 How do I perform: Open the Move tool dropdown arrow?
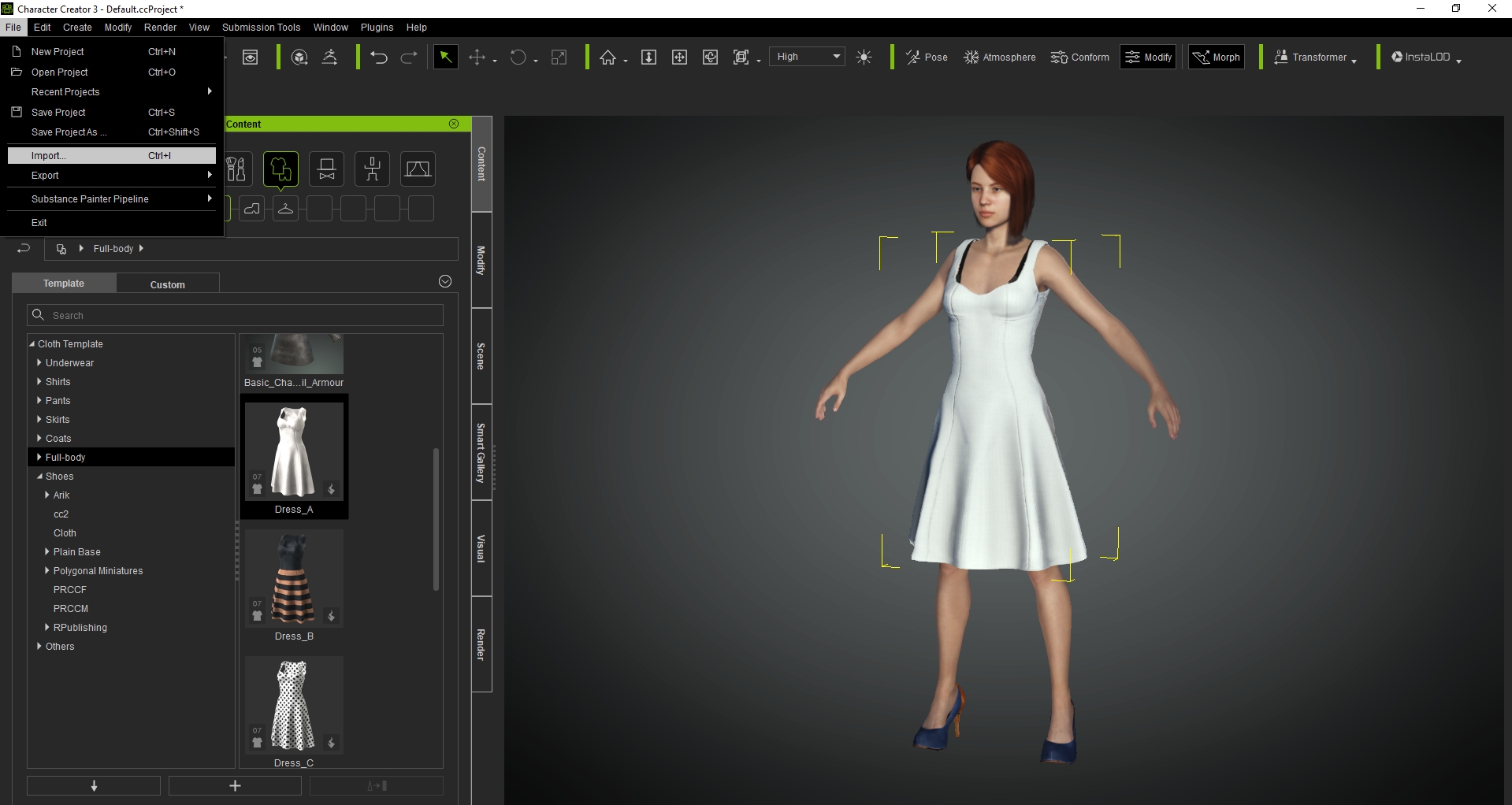tap(495, 61)
